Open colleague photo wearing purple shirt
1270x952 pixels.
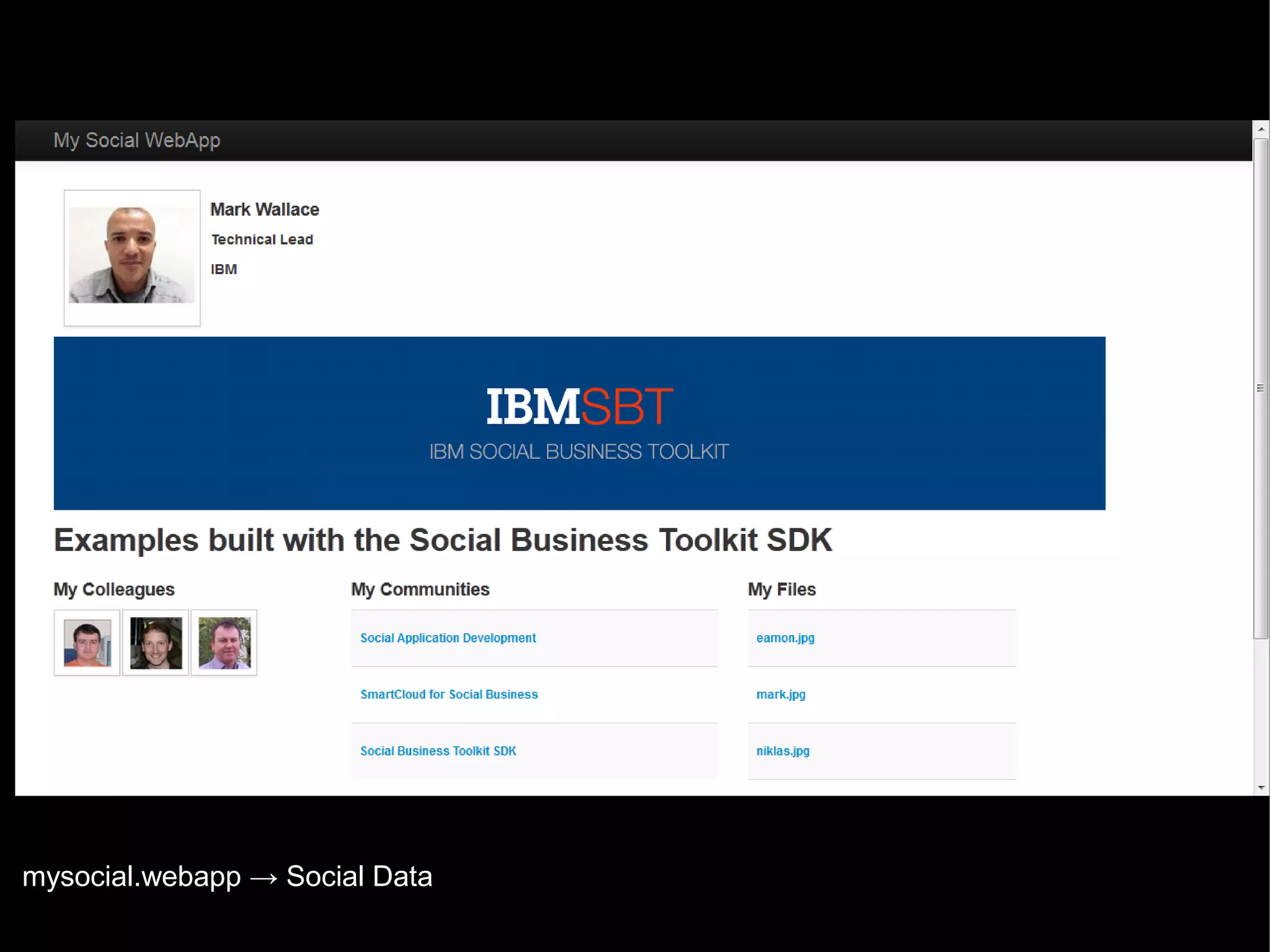224,643
